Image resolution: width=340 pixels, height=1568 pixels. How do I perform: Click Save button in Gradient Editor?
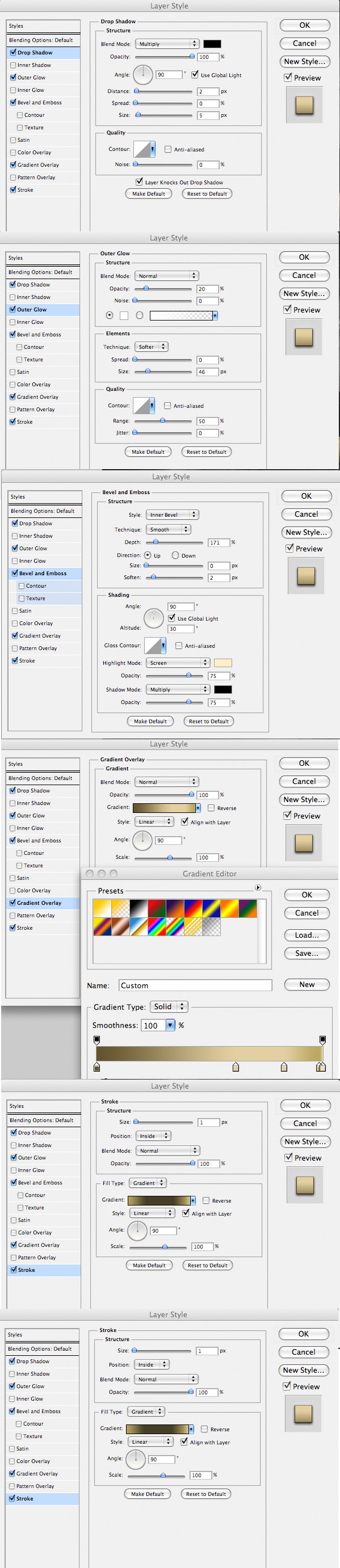[307, 953]
